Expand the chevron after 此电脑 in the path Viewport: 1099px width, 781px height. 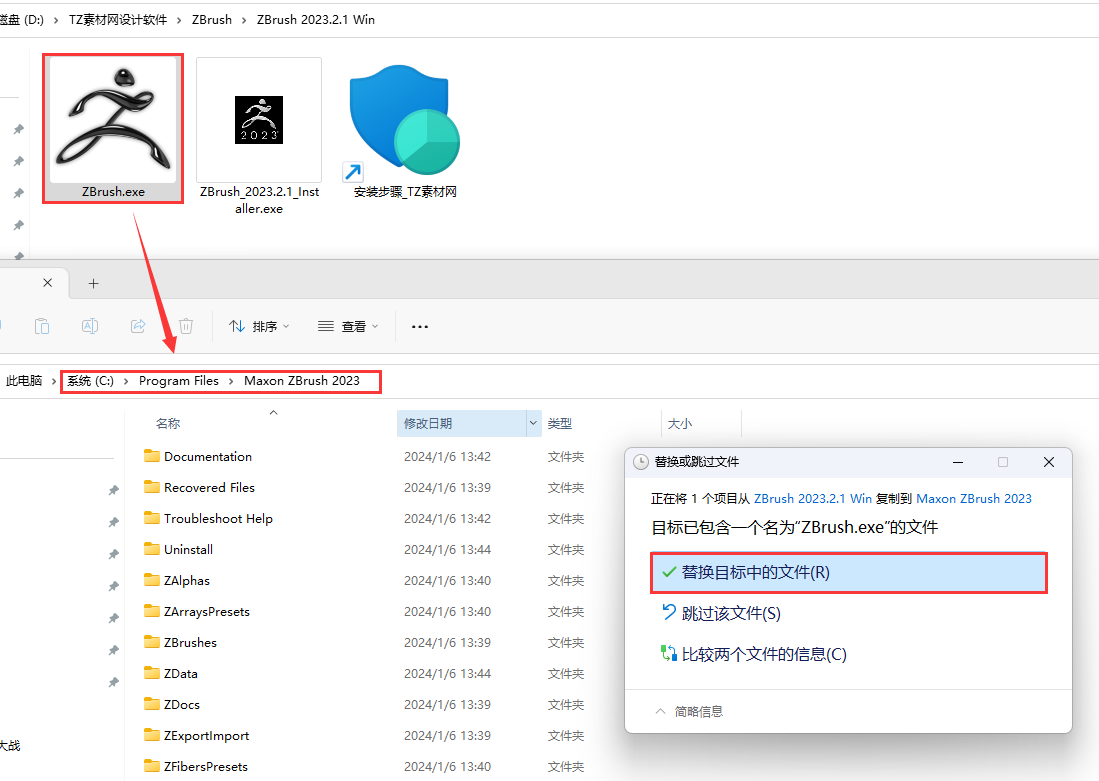(x=54, y=381)
